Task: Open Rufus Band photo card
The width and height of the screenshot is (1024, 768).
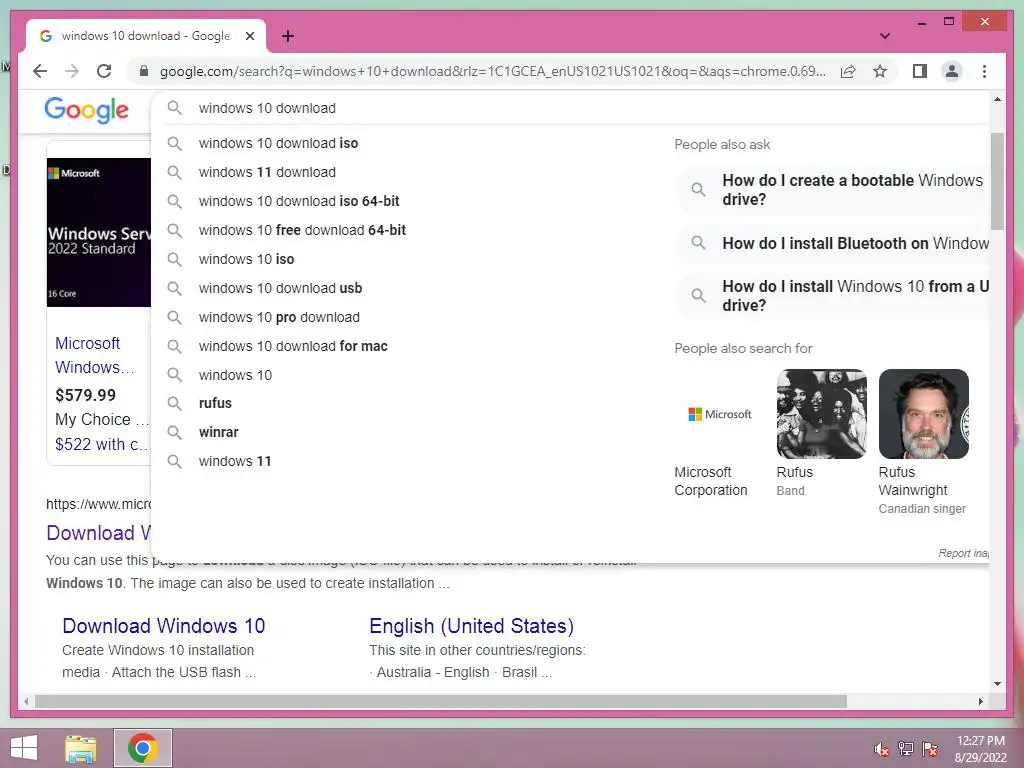Action: point(821,434)
